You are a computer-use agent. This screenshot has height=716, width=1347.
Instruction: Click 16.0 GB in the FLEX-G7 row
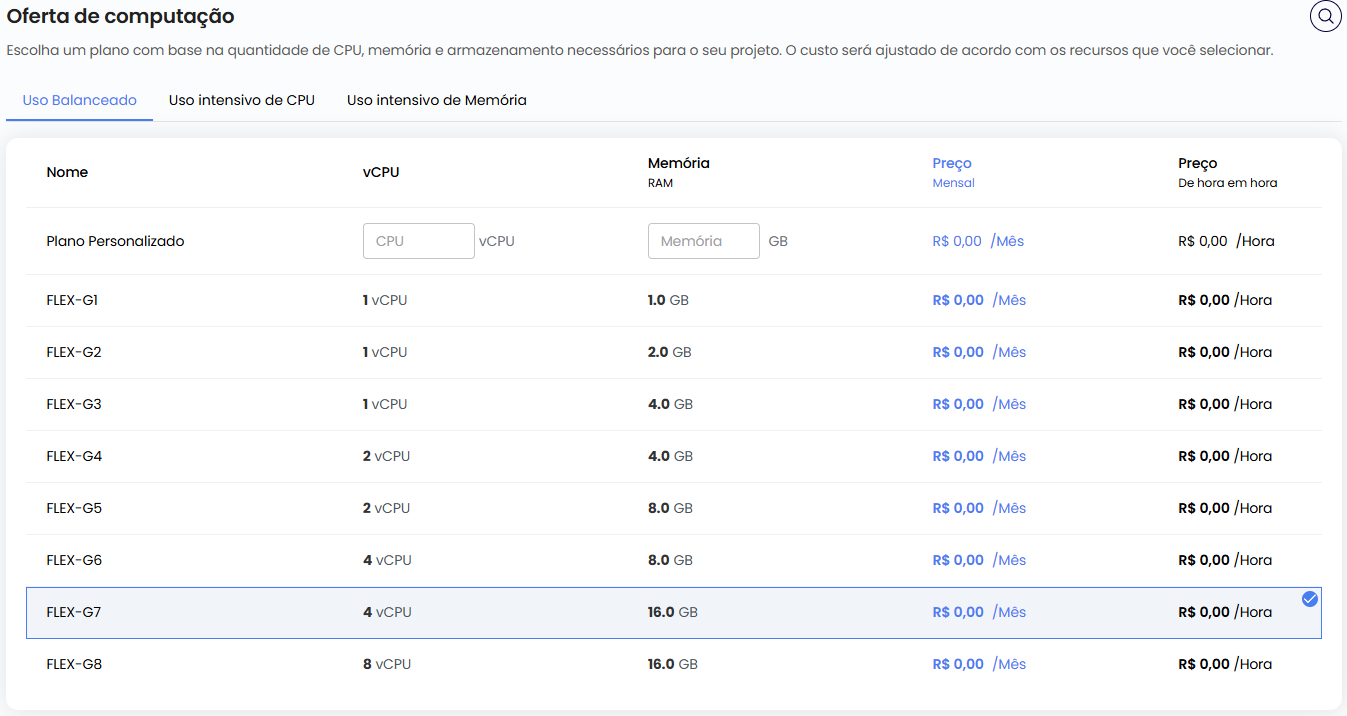(673, 612)
